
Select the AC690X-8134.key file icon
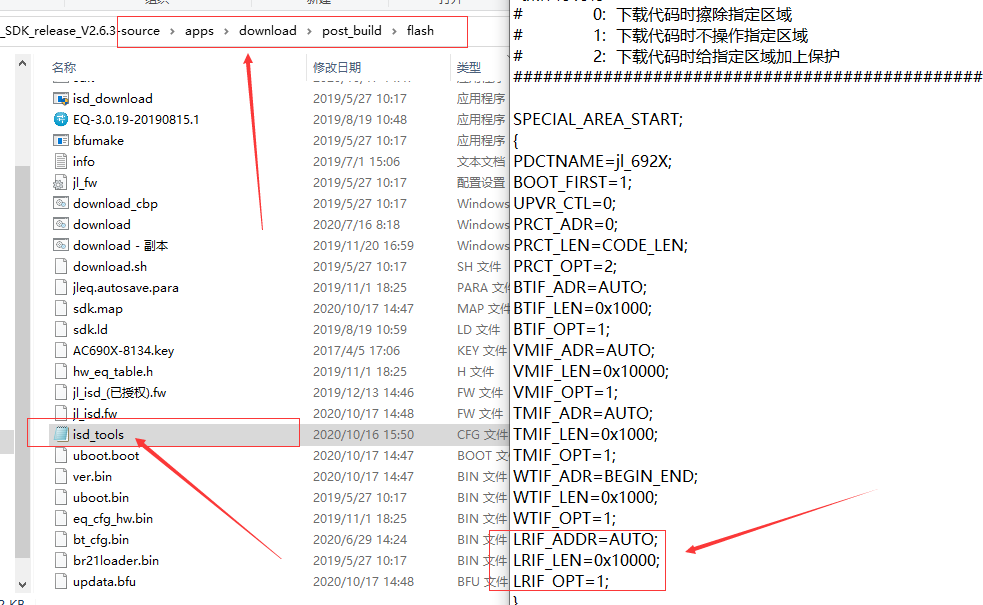click(61, 350)
